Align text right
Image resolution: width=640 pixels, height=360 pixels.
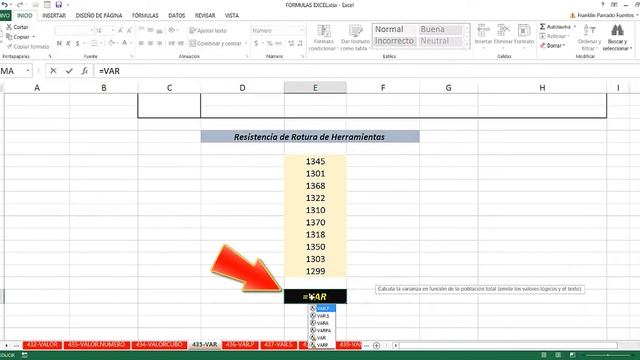pyautogui.click(x=159, y=43)
